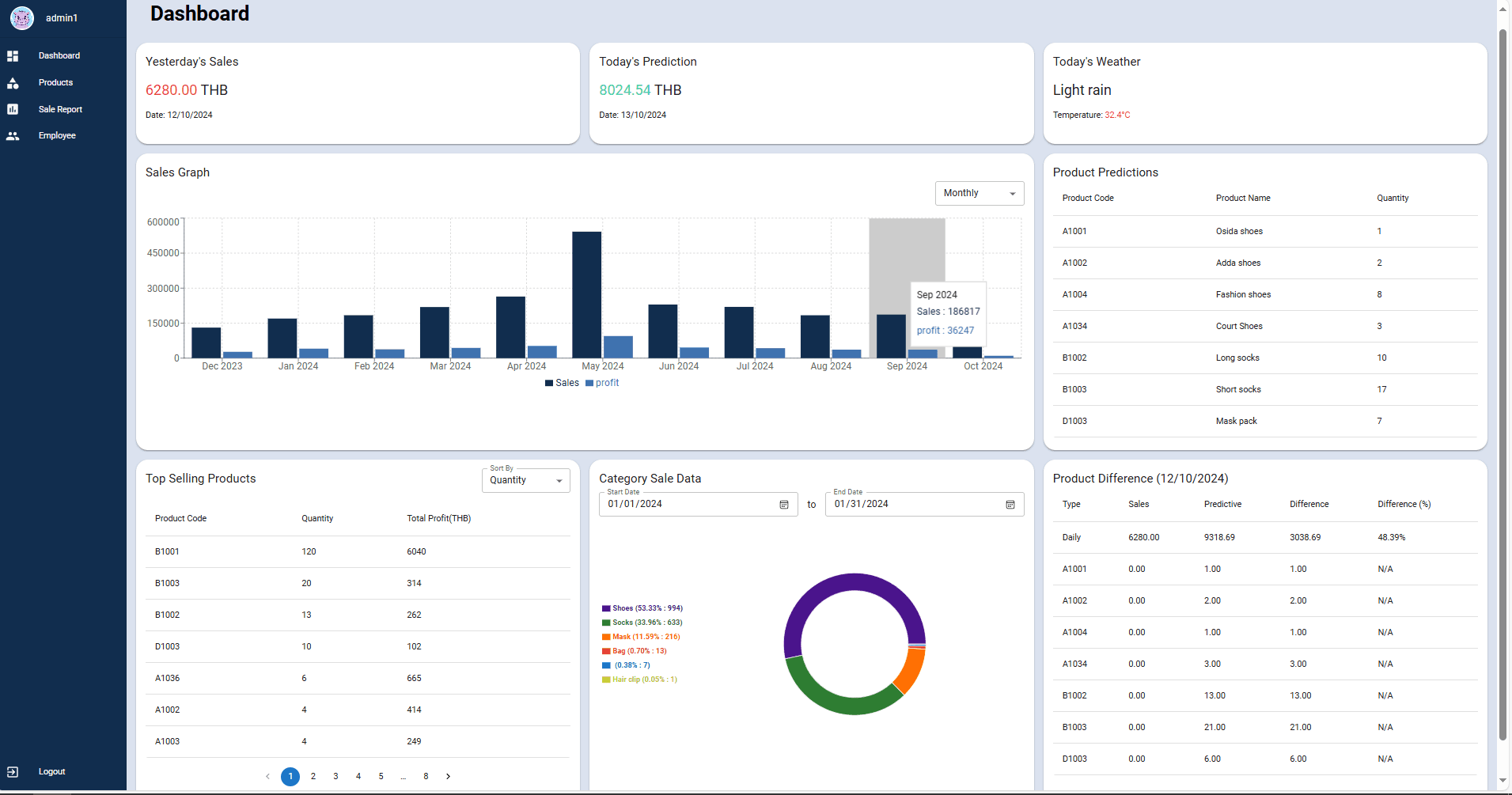Click the Logout door icon
This screenshot has height=795, width=1512.
[x=13, y=772]
